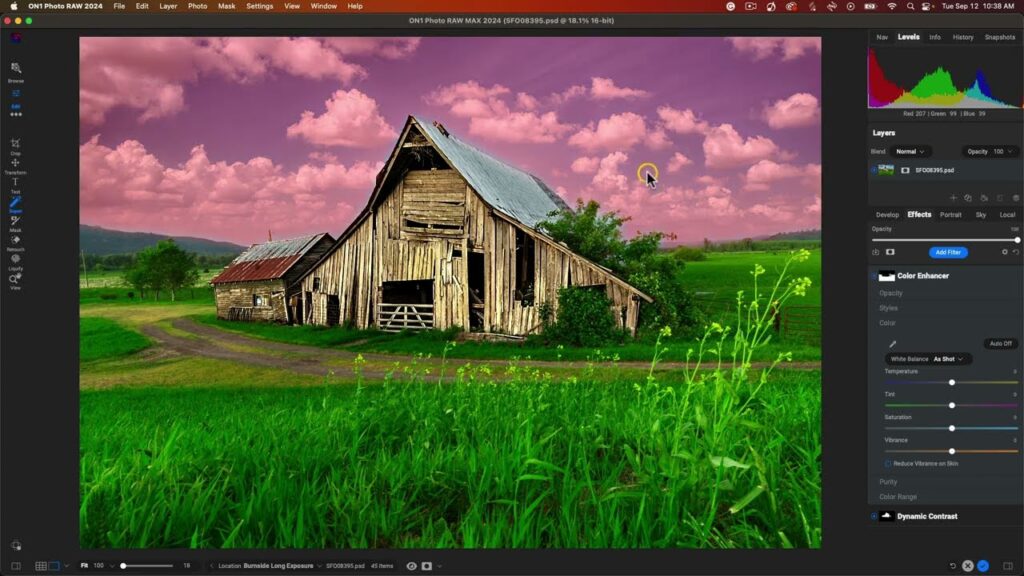
Task: Open the Mask tool
Action: coord(15,225)
